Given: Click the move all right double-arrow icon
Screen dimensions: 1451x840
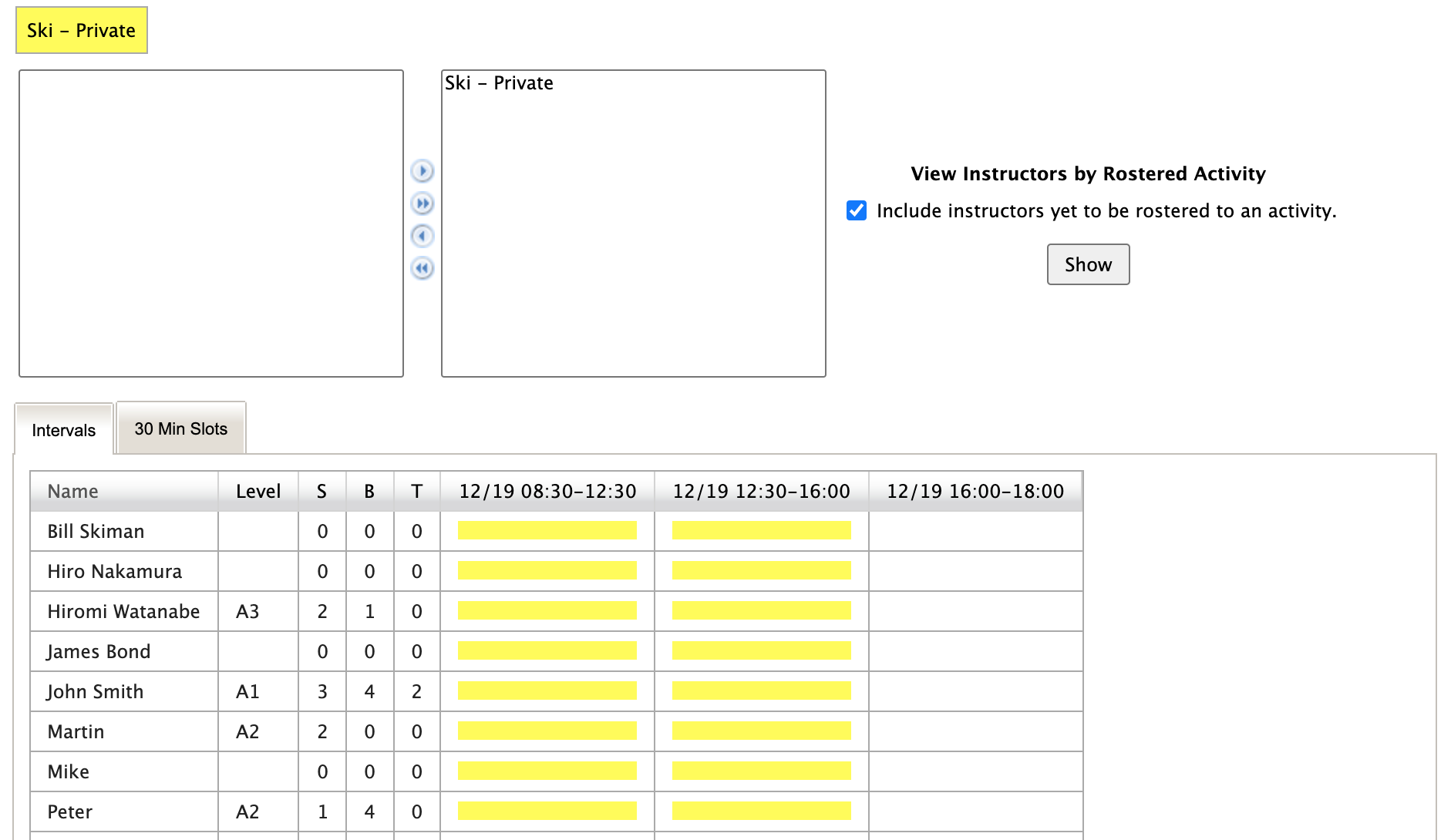Looking at the screenshot, I should 422,203.
